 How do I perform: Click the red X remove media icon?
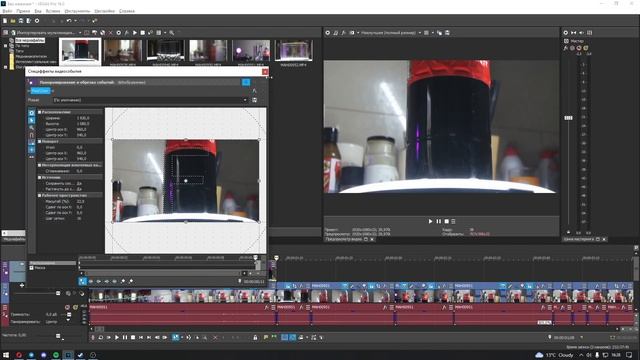point(111,33)
